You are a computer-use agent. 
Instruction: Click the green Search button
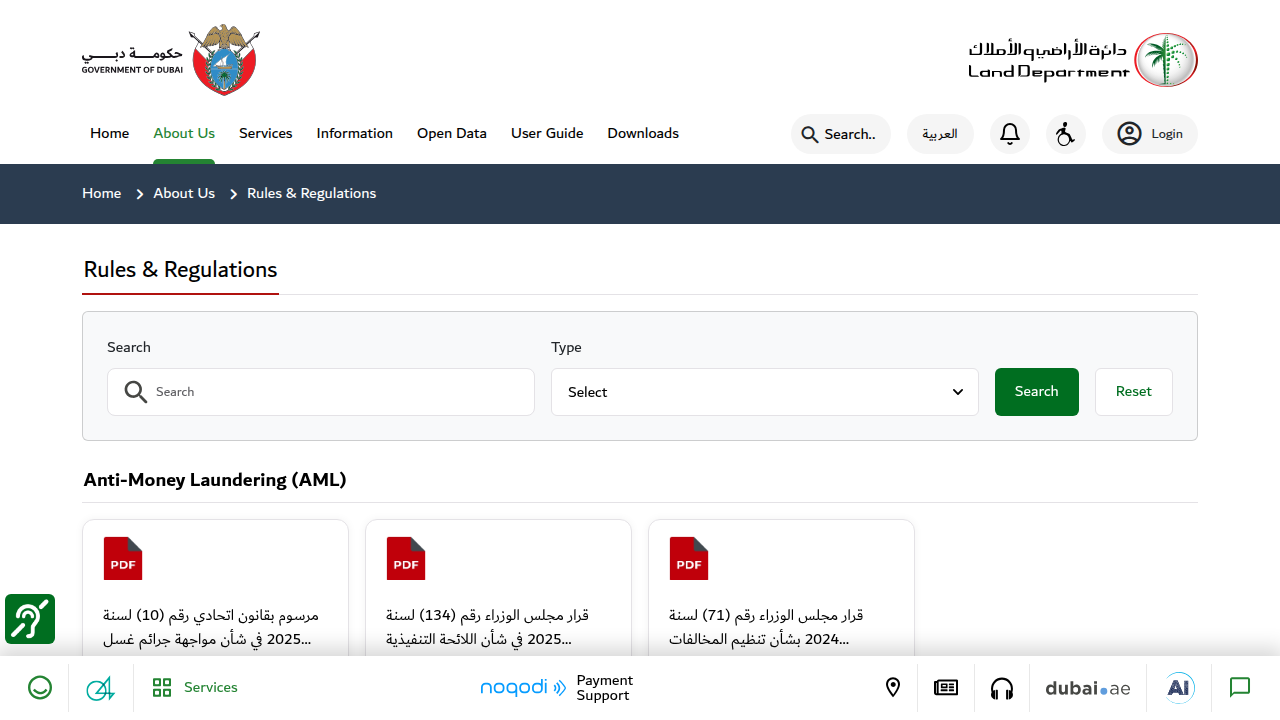click(x=1037, y=392)
